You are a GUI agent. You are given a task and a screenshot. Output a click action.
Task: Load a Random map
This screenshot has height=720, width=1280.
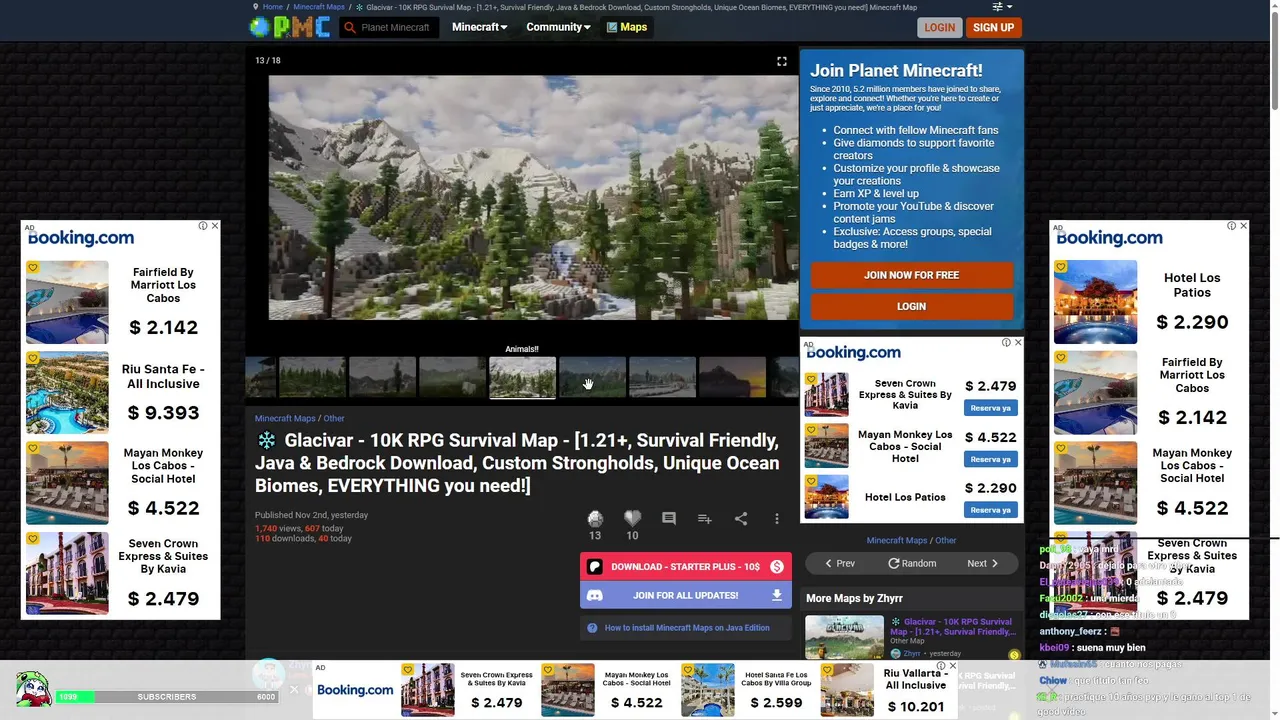(912, 563)
